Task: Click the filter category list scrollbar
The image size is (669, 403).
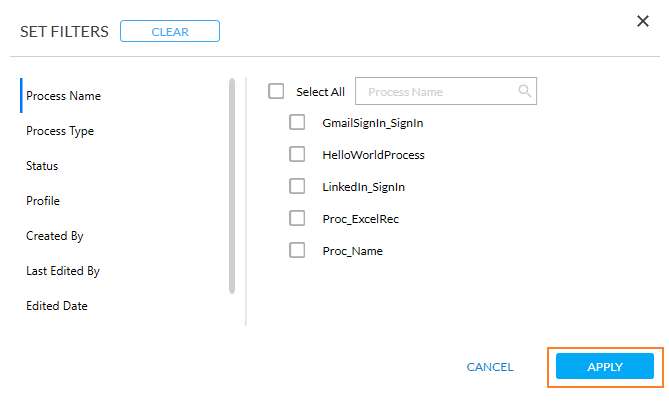Action: point(232,185)
